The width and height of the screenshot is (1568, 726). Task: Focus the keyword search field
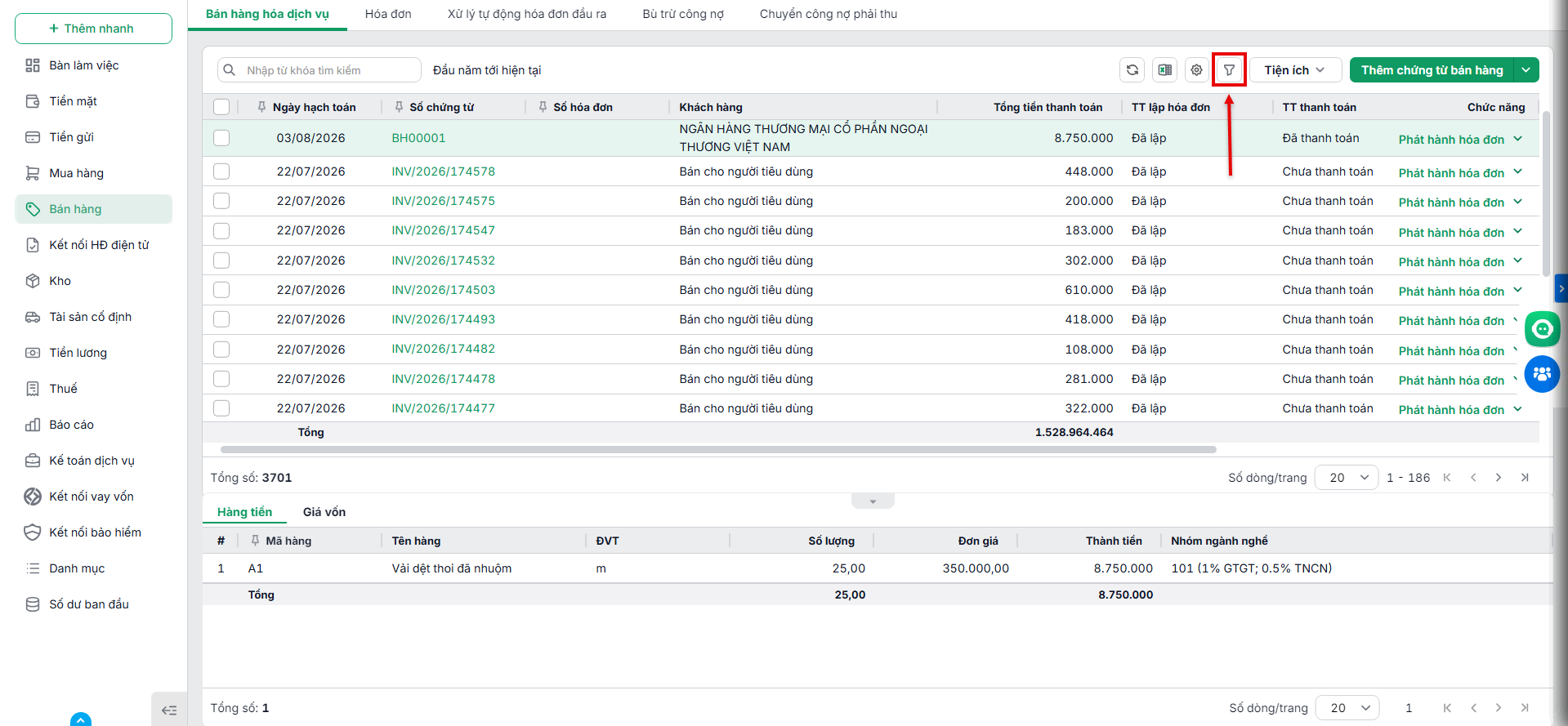[319, 70]
